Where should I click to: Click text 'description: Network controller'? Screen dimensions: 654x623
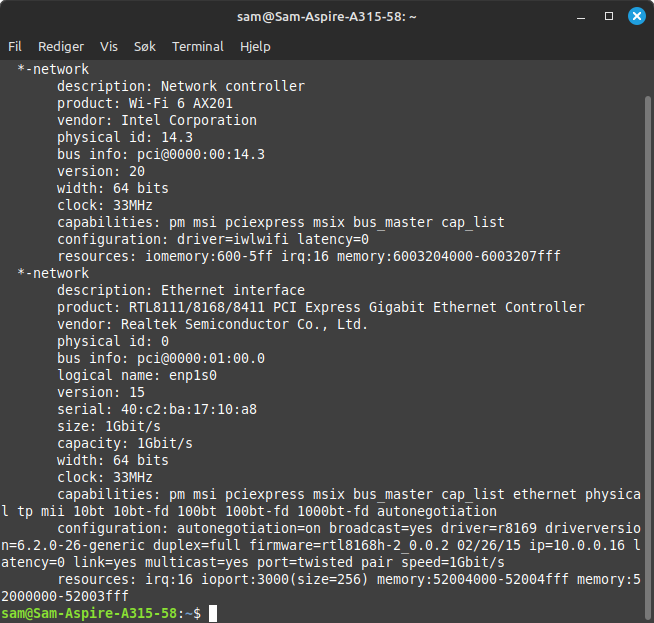click(x=181, y=86)
